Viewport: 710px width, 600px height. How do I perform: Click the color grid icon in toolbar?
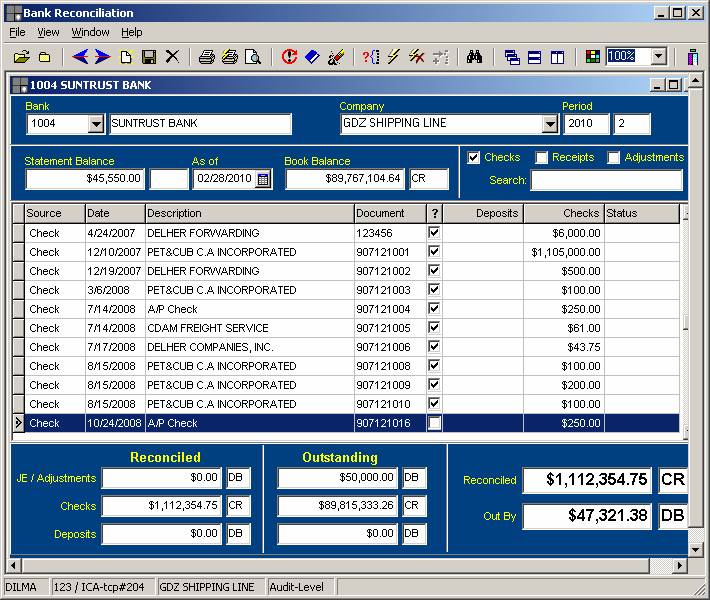[x=593, y=57]
